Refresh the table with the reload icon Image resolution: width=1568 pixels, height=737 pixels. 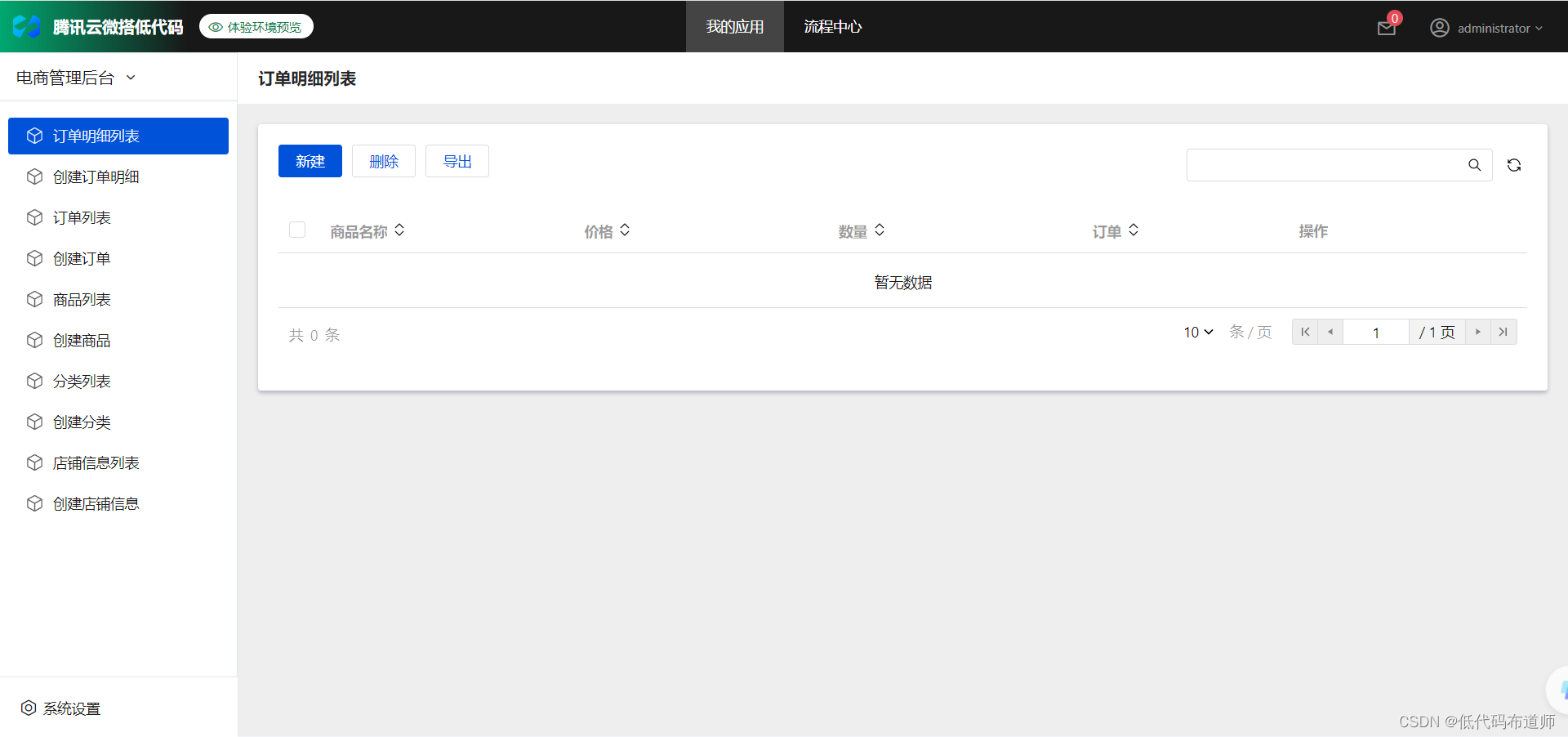click(x=1514, y=165)
